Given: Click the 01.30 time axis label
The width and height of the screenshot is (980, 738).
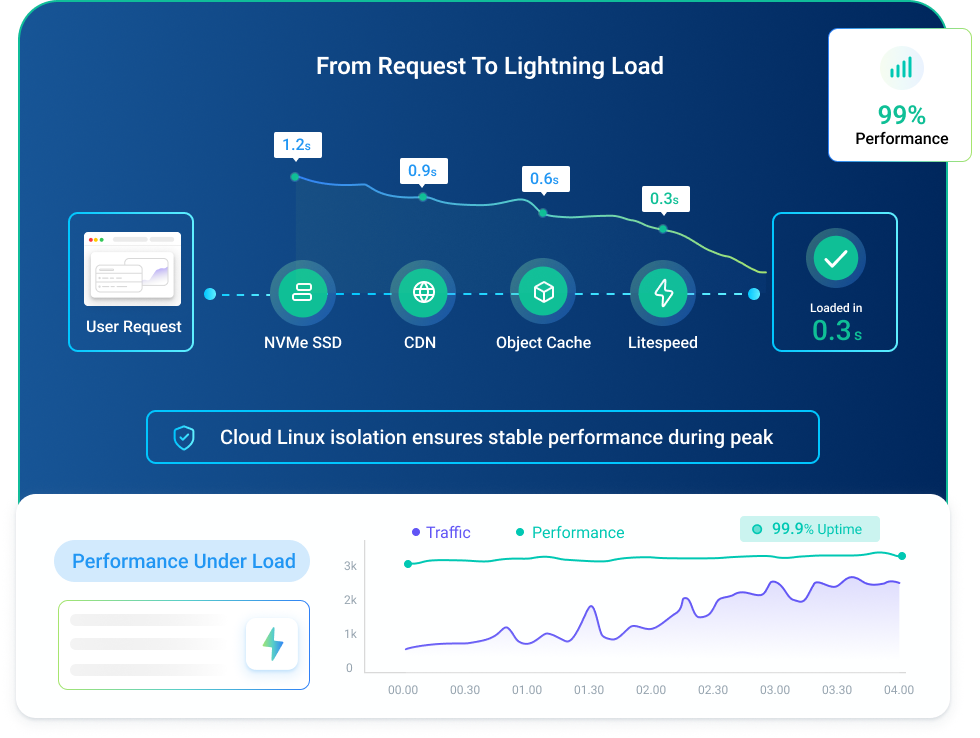Looking at the screenshot, I should click(589, 690).
